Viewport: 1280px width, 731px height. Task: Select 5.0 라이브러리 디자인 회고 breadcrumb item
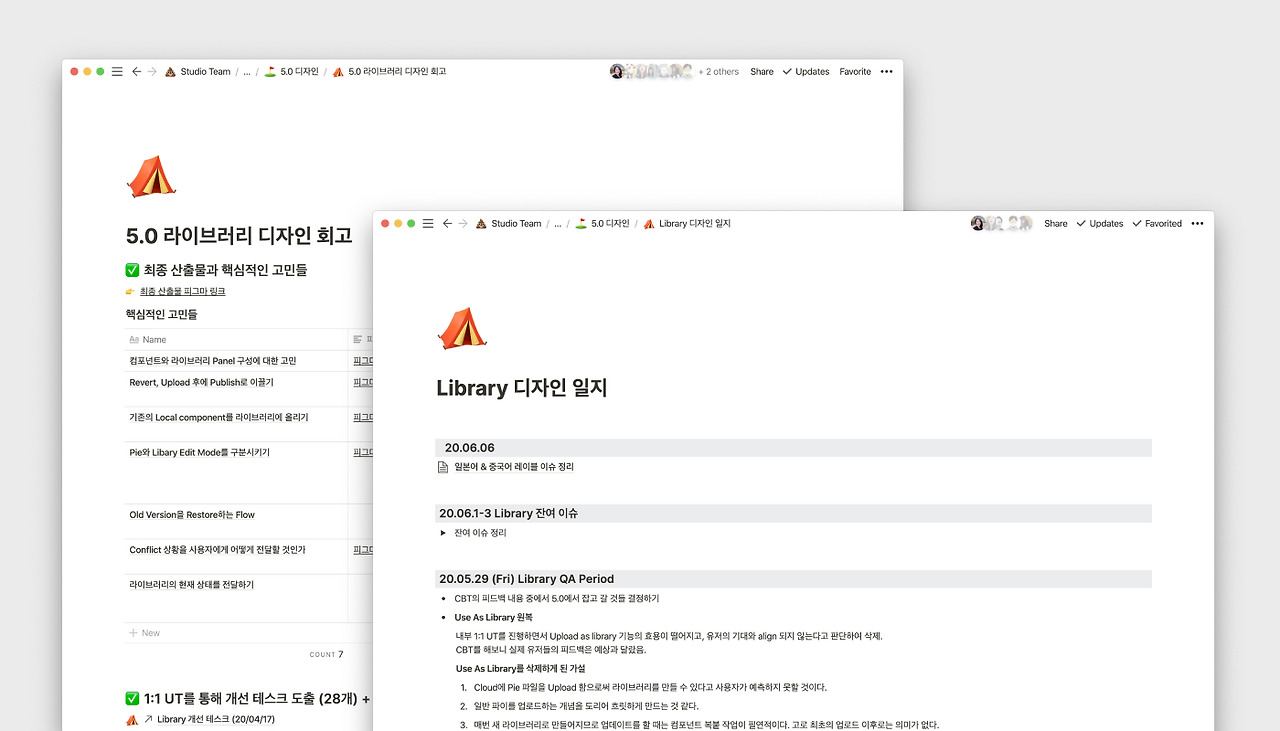pos(389,72)
